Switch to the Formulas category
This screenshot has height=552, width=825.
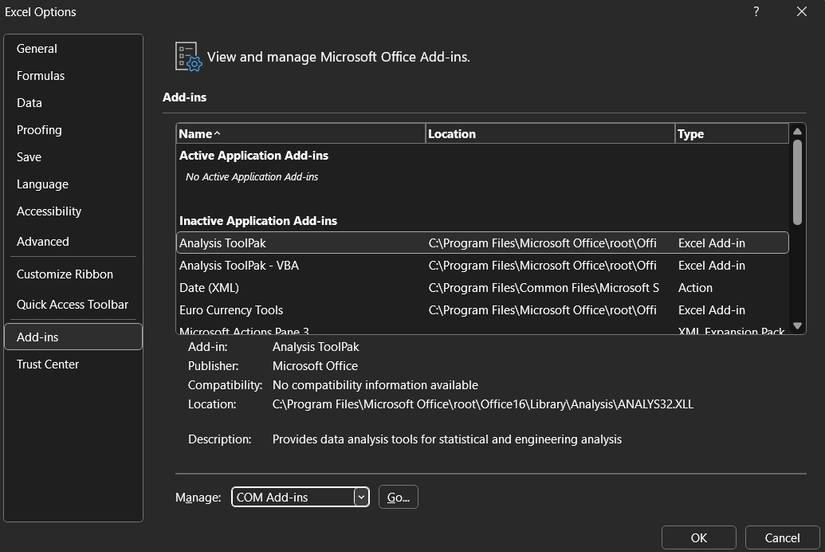pos(40,76)
